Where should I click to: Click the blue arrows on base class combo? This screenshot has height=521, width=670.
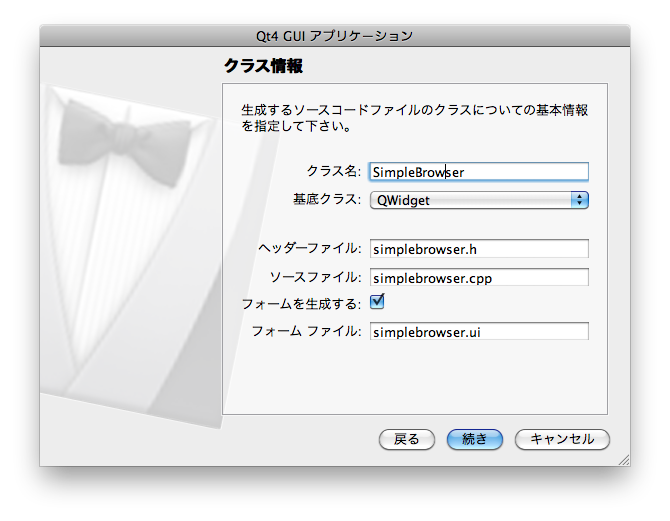[x=578, y=200]
